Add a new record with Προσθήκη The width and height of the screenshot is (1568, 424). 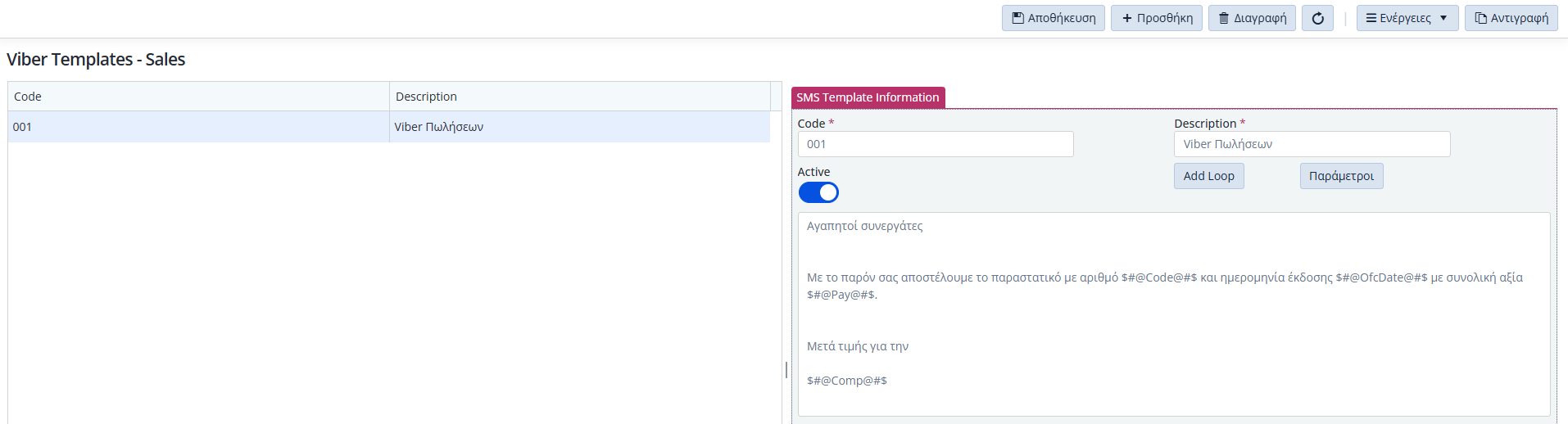tap(1156, 18)
